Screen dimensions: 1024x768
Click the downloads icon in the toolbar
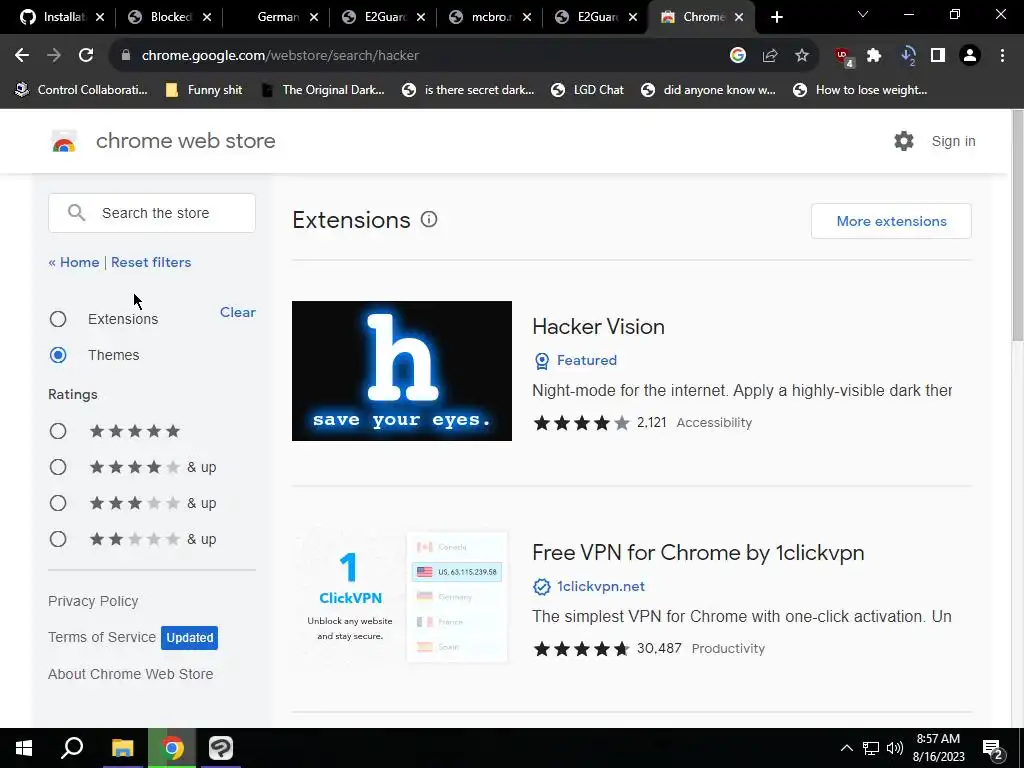(908, 56)
